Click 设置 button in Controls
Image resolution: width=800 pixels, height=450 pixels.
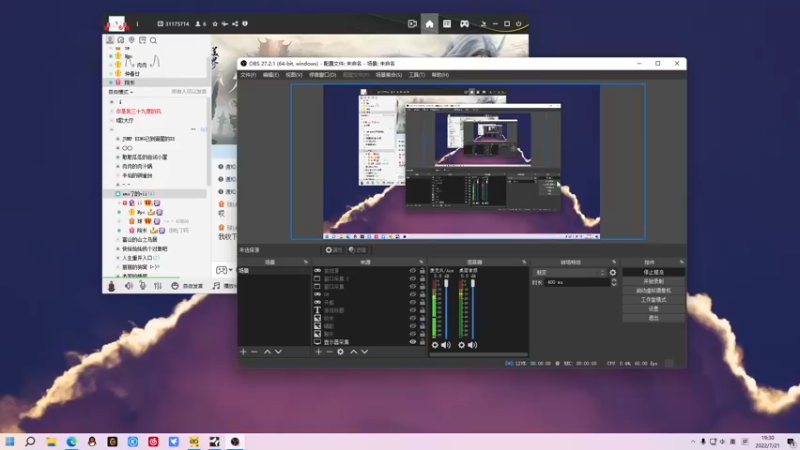[x=654, y=309]
